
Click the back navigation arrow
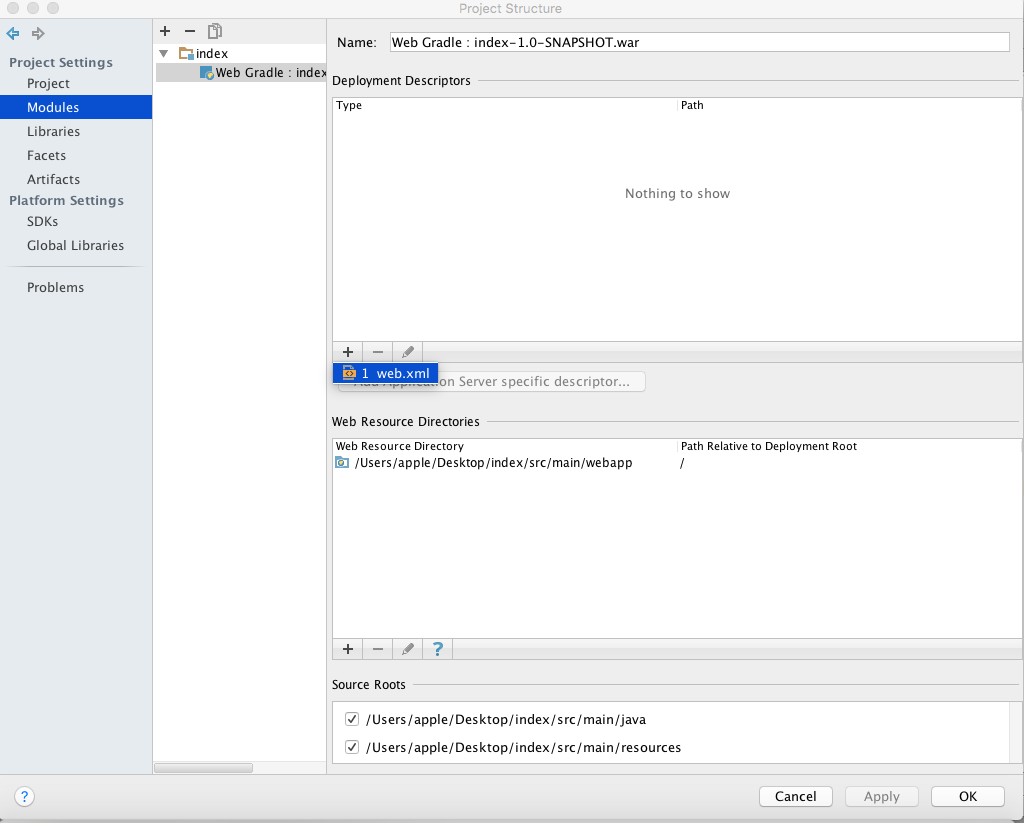[x=13, y=34]
